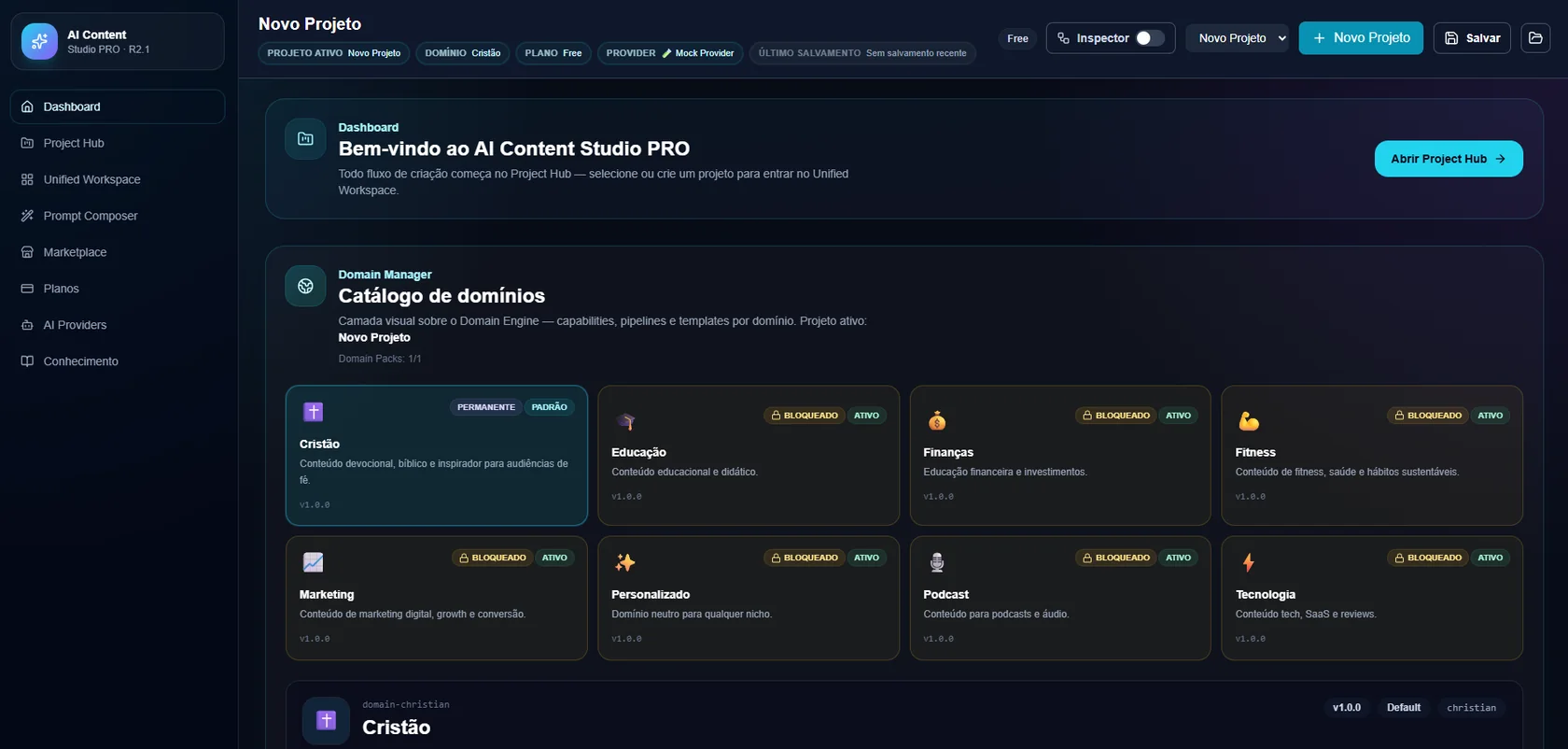Open Marketplace from the sidebar
1568x749 pixels.
118,252
